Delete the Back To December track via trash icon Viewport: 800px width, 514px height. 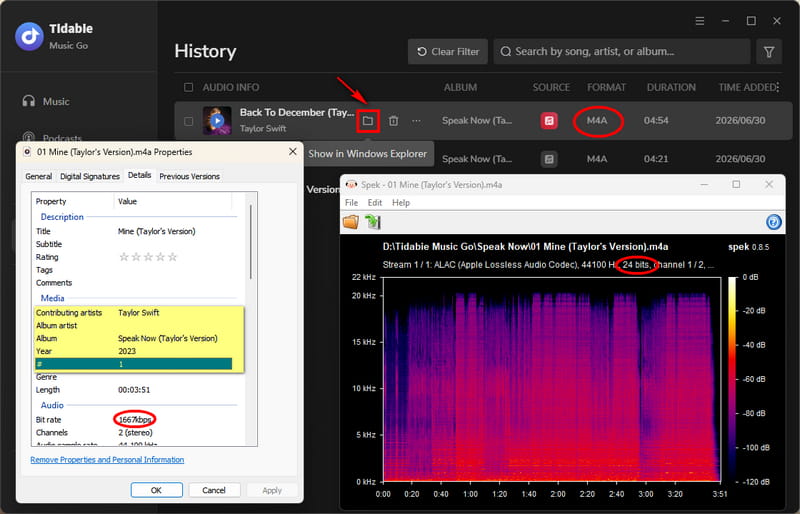(393, 121)
